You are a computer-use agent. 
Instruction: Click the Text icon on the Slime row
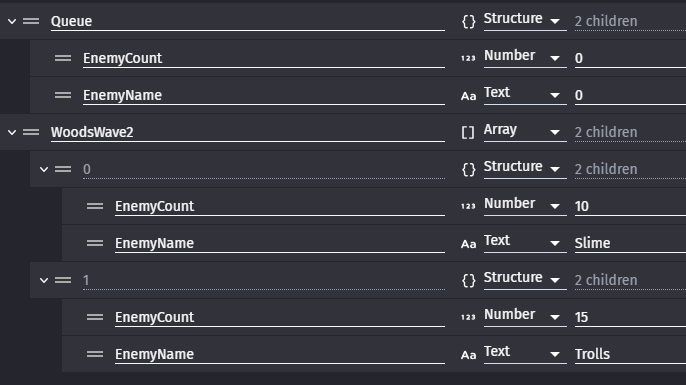(468, 244)
